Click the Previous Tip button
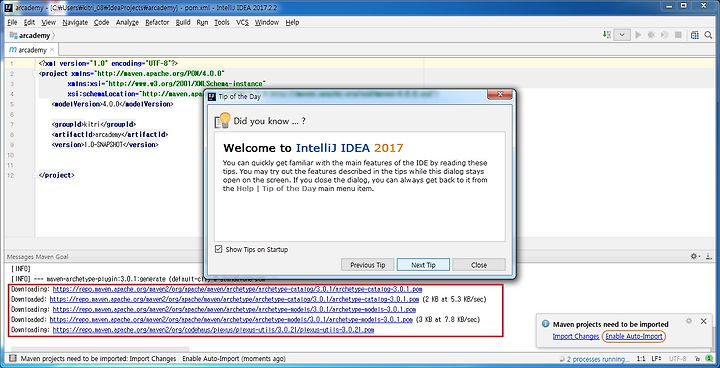Image resolution: width=720 pixels, height=368 pixels. click(x=367, y=265)
